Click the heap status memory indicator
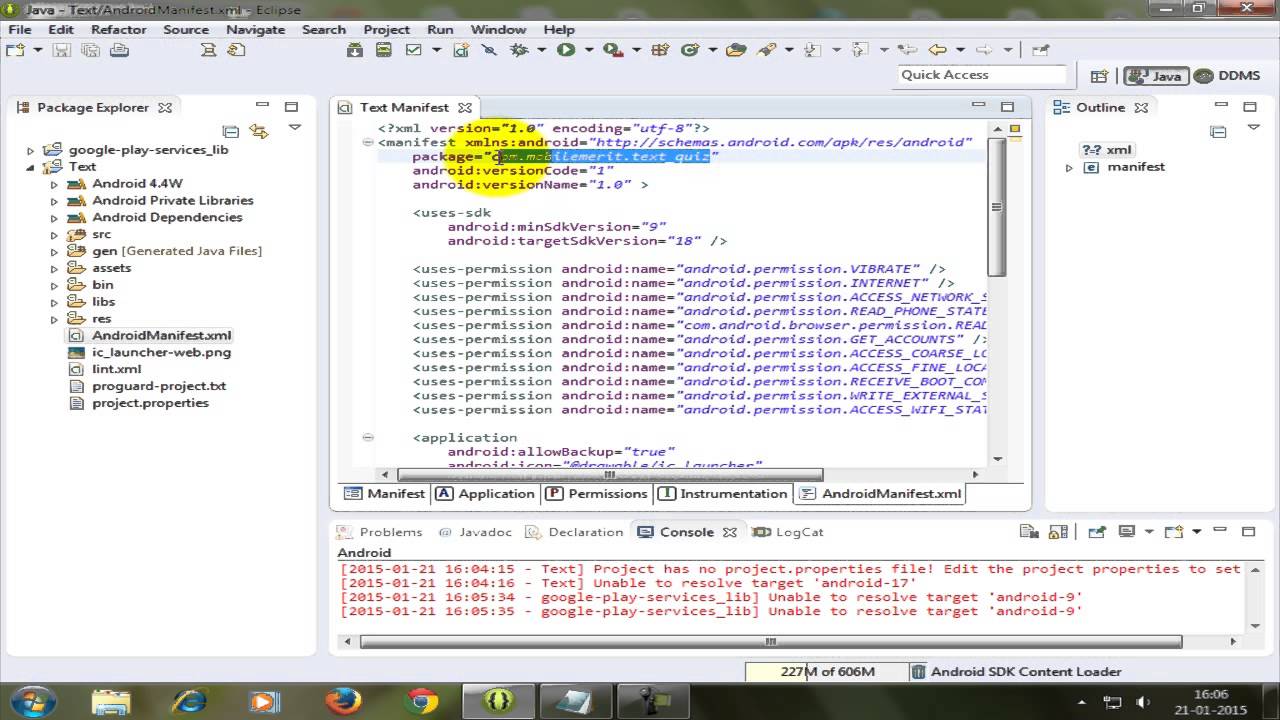 pyautogui.click(x=826, y=672)
